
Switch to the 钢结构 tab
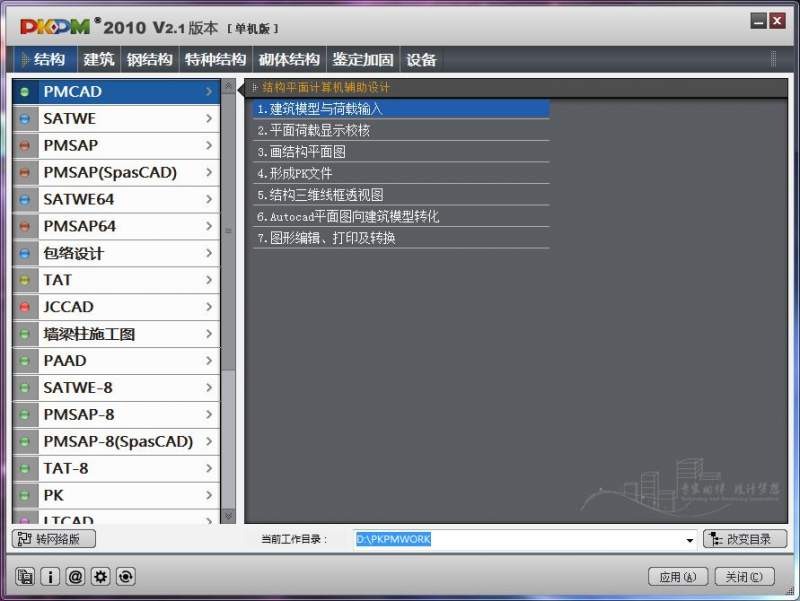click(x=149, y=59)
